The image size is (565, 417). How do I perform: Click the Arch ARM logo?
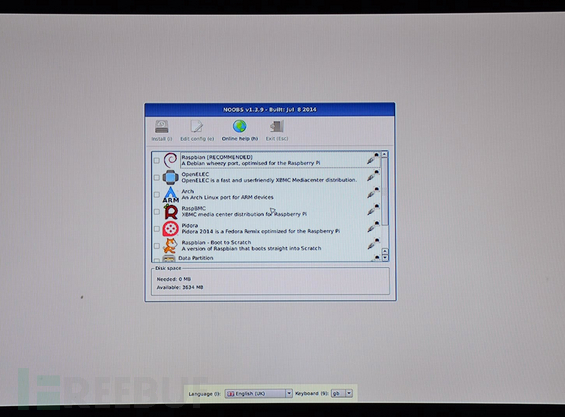tap(170, 195)
